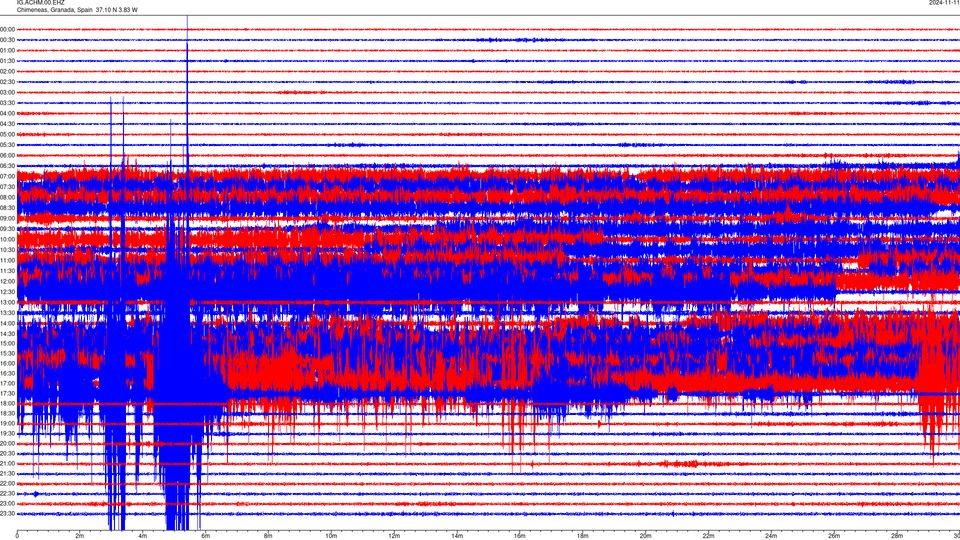Select the 17:30 row label
The height and width of the screenshot is (540, 960).
[x=8, y=393]
